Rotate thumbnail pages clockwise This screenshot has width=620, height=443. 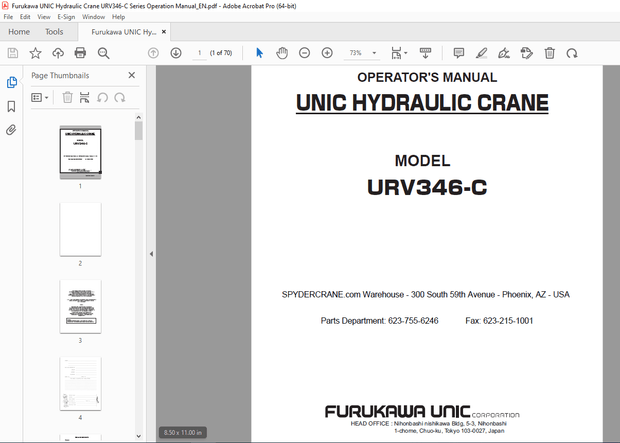120,97
